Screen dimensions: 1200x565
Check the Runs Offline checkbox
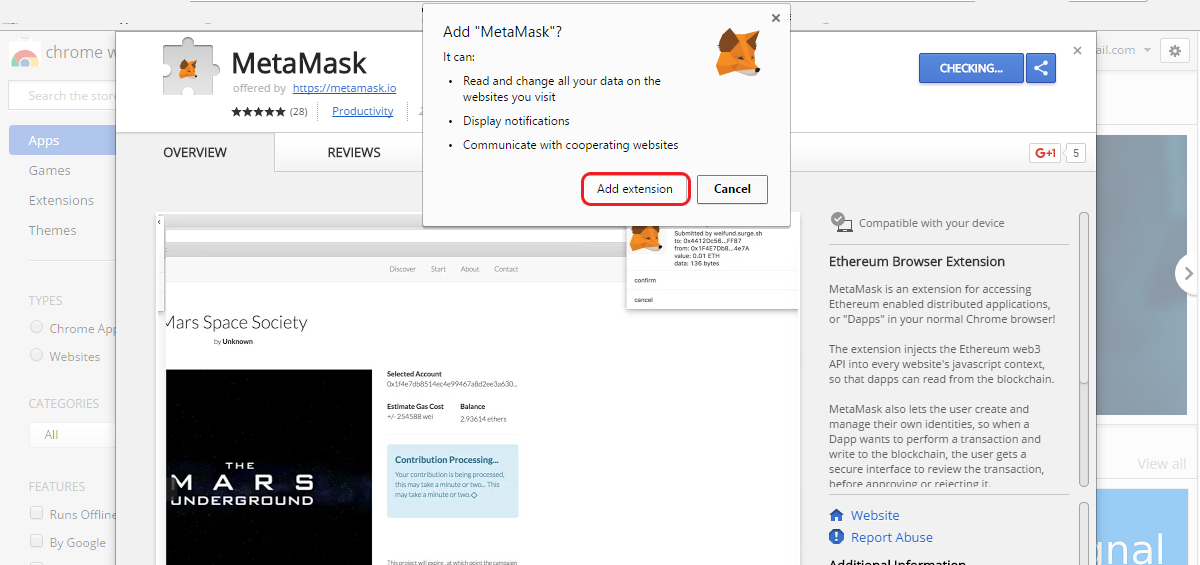pyautogui.click(x=37, y=513)
